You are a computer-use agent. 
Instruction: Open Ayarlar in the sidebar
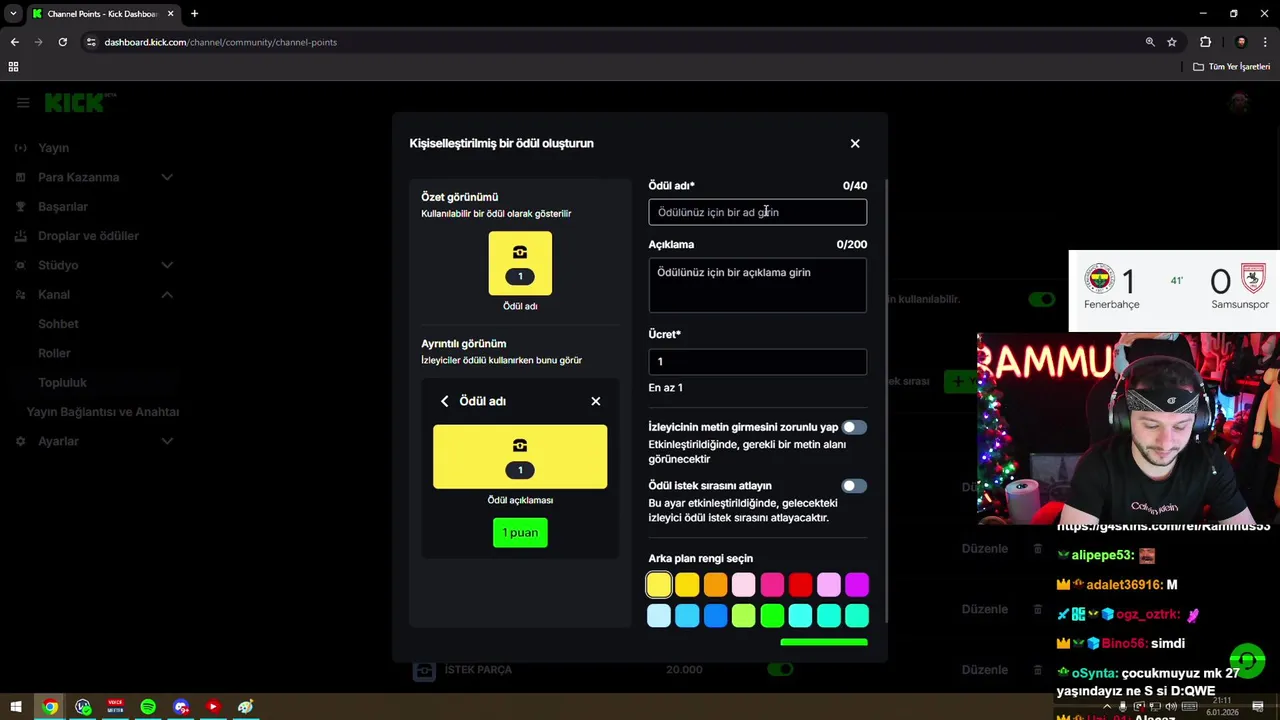click(x=58, y=441)
